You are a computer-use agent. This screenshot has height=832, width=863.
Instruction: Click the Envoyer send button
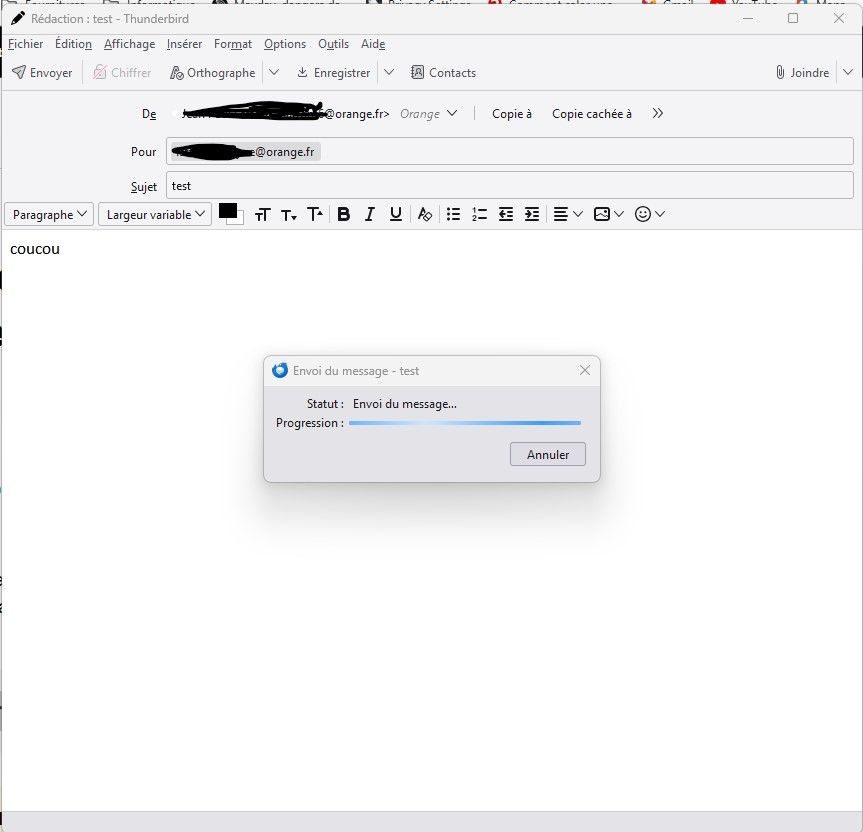42,73
